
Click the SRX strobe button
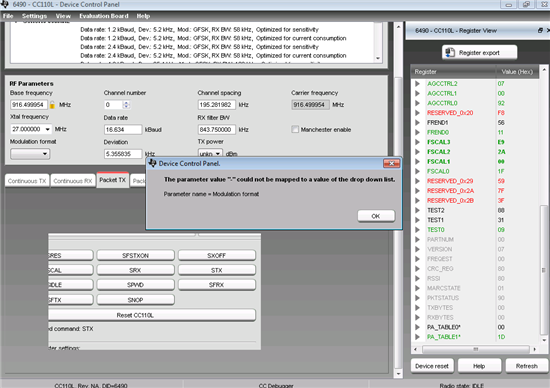pyautogui.click(x=135, y=270)
